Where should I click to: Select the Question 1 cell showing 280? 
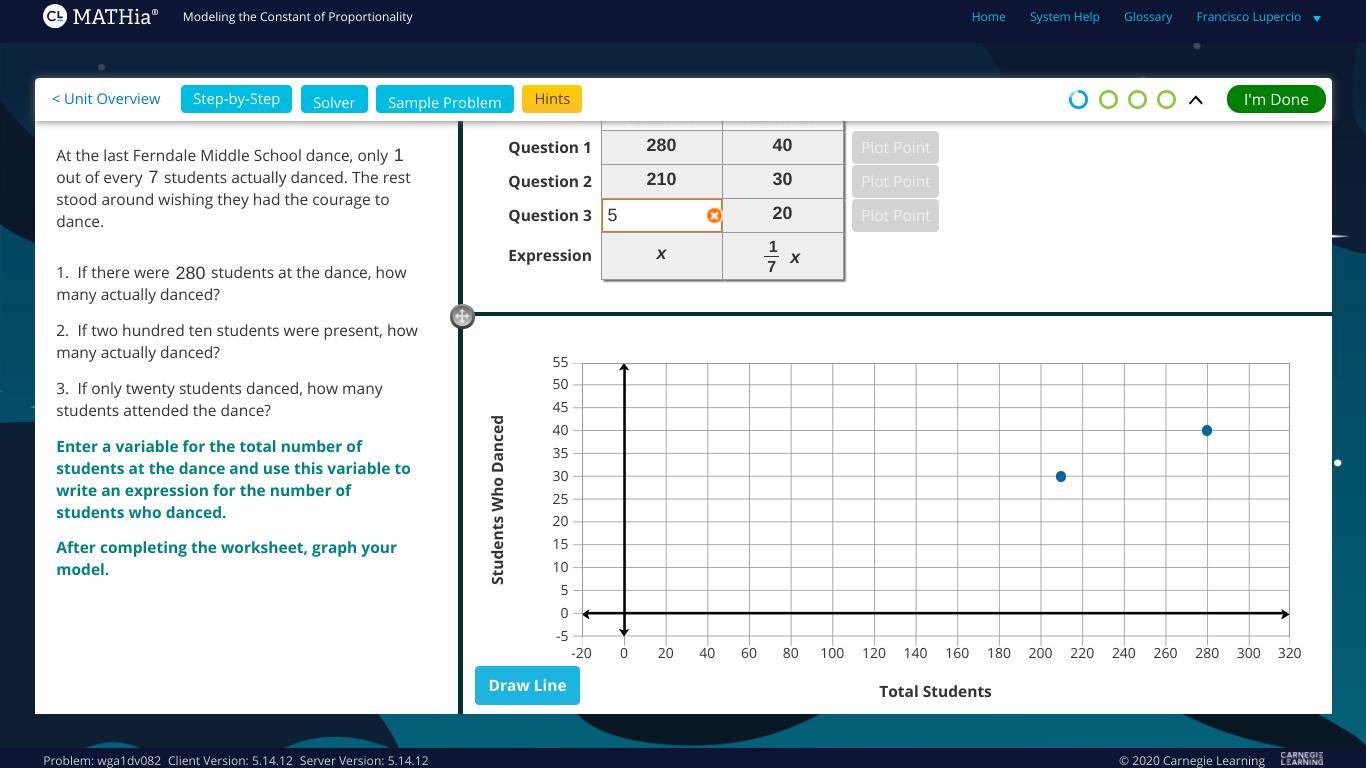coord(661,146)
